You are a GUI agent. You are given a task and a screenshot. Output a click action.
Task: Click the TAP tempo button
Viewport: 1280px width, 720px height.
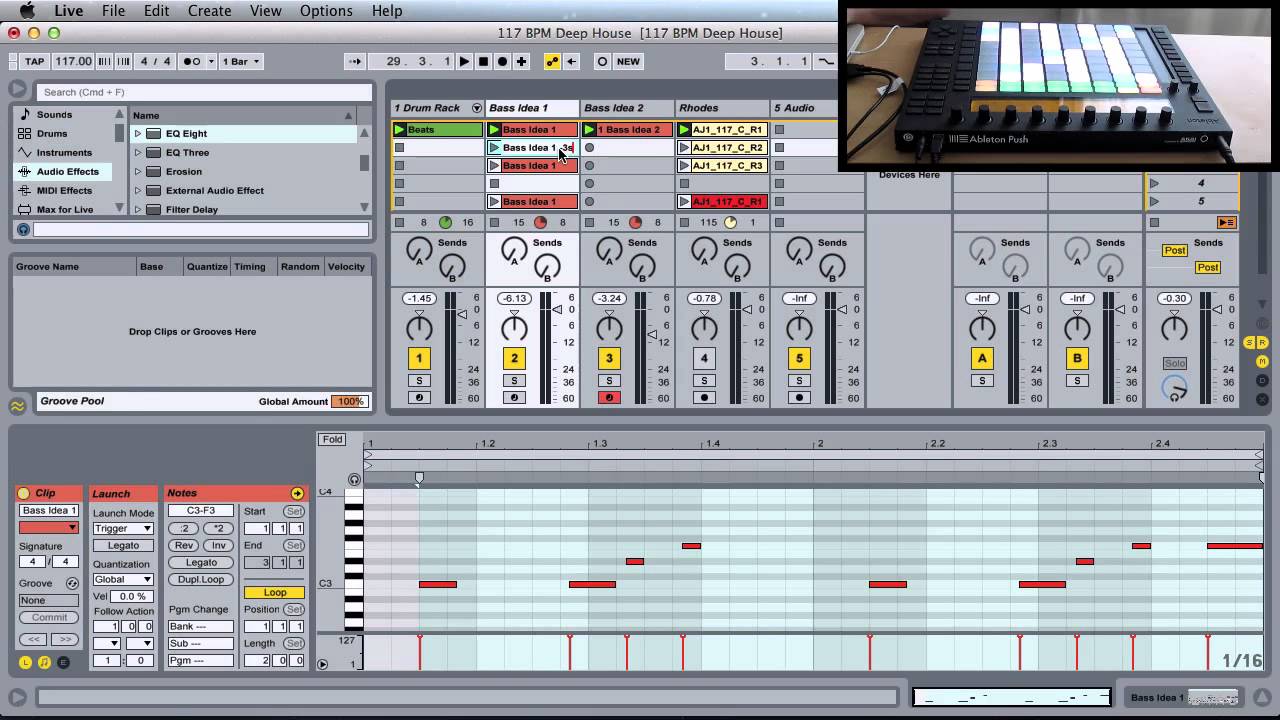pyautogui.click(x=34, y=61)
